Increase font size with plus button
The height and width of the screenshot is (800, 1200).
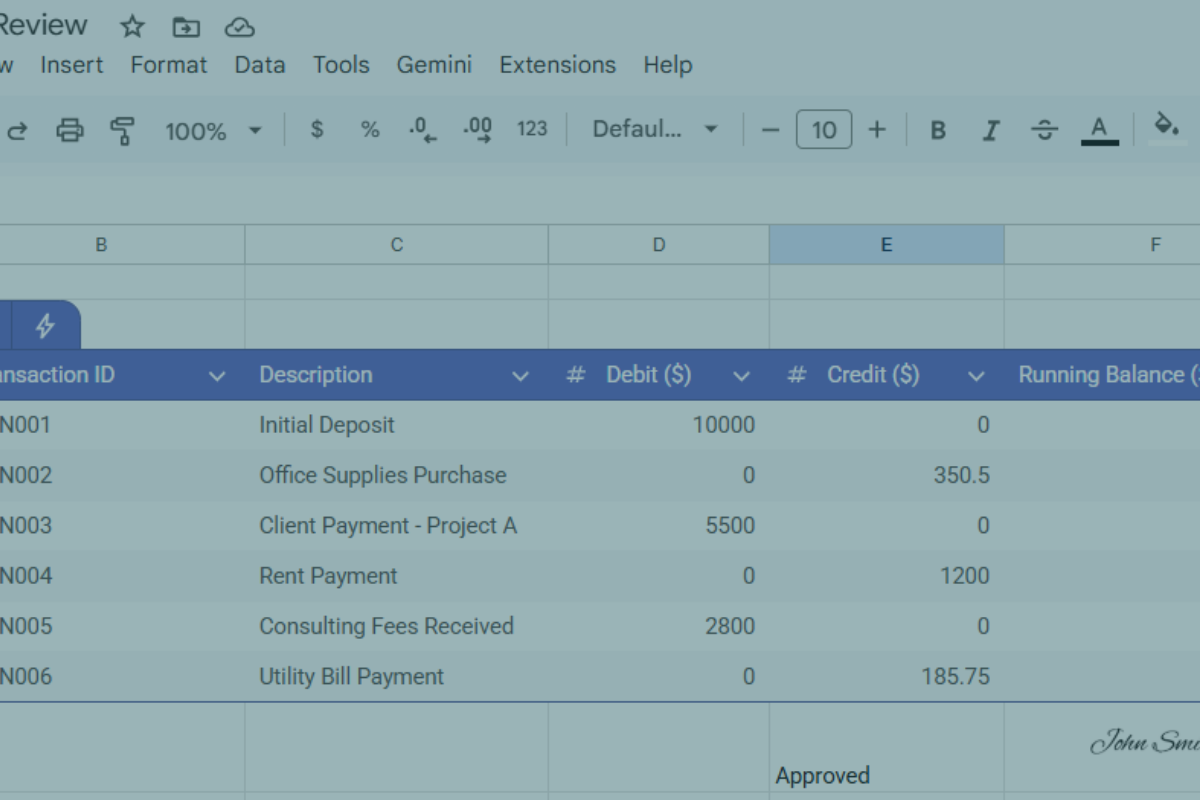[x=877, y=130]
